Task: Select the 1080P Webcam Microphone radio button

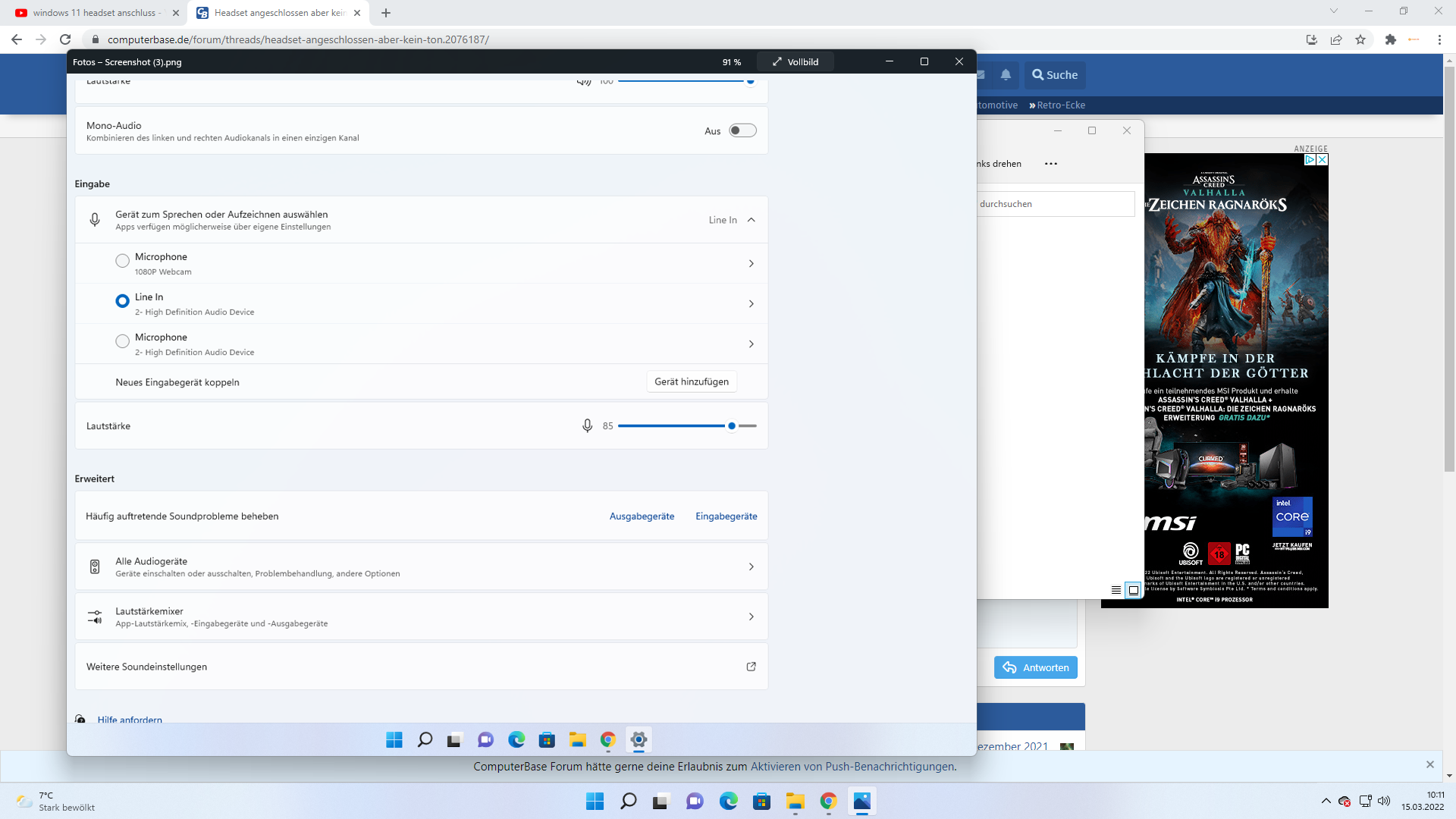Action: coord(122,262)
